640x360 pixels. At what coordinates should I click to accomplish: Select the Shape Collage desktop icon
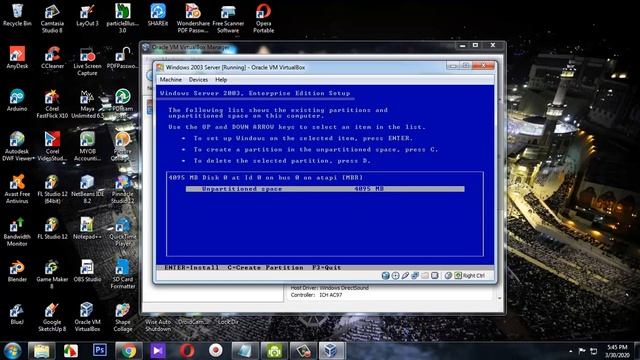click(x=122, y=317)
